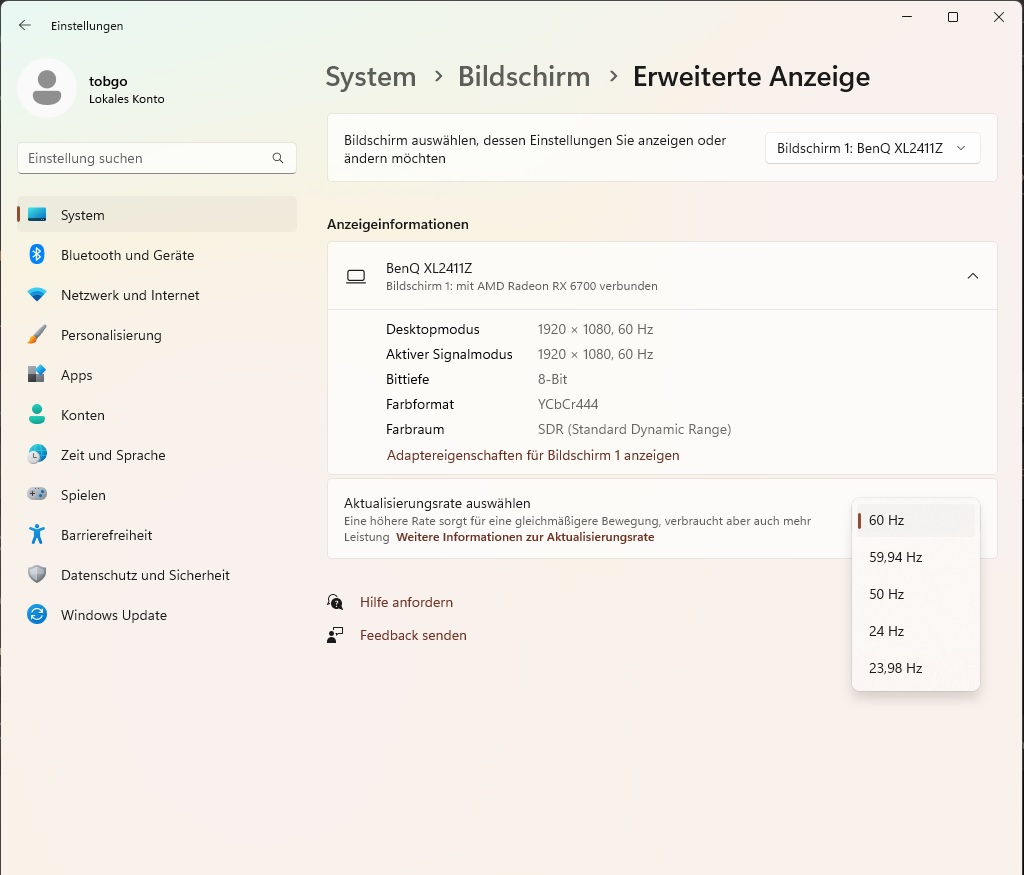Click the search magnifier icon

[278, 158]
